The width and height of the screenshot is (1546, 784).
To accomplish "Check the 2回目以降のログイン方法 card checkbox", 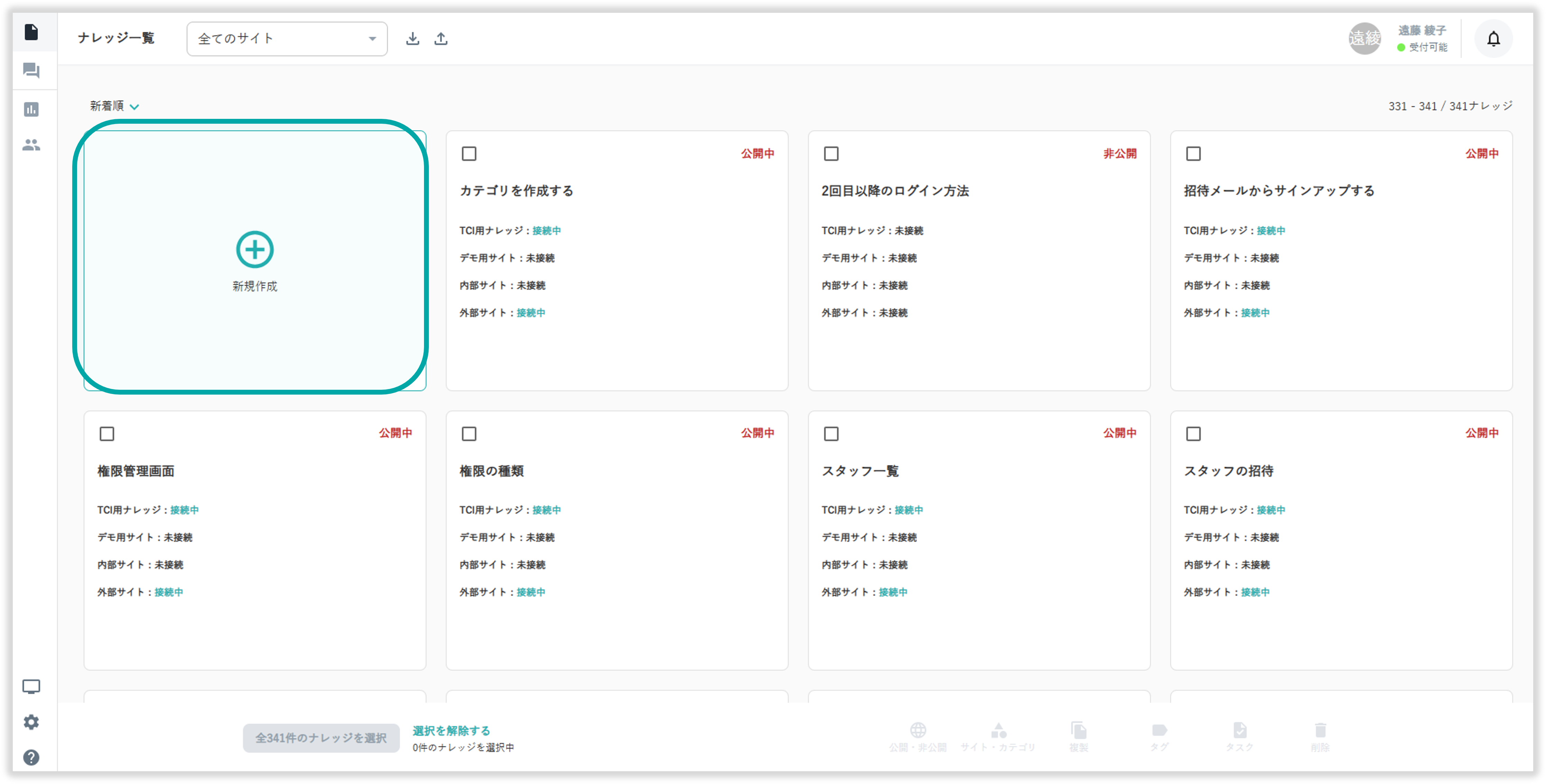I will (831, 154).
